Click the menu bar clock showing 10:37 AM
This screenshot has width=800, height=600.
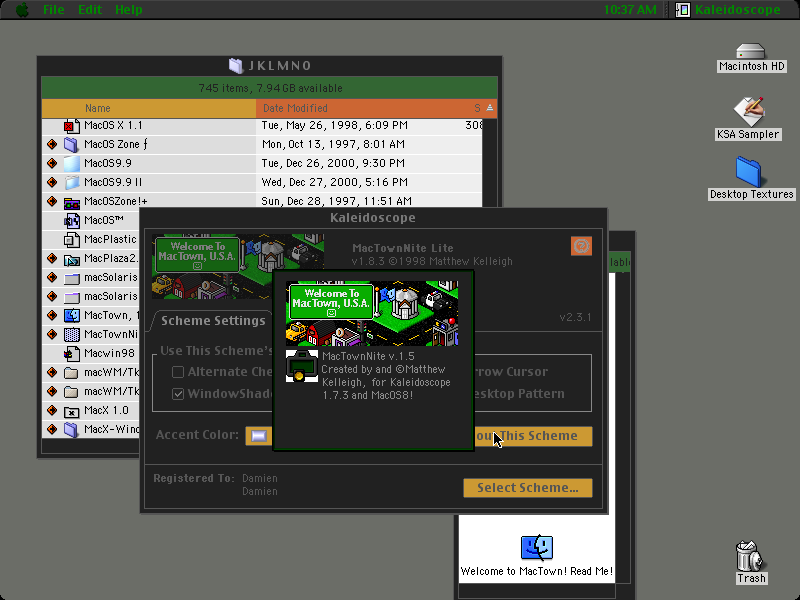[x=630, y=10]
